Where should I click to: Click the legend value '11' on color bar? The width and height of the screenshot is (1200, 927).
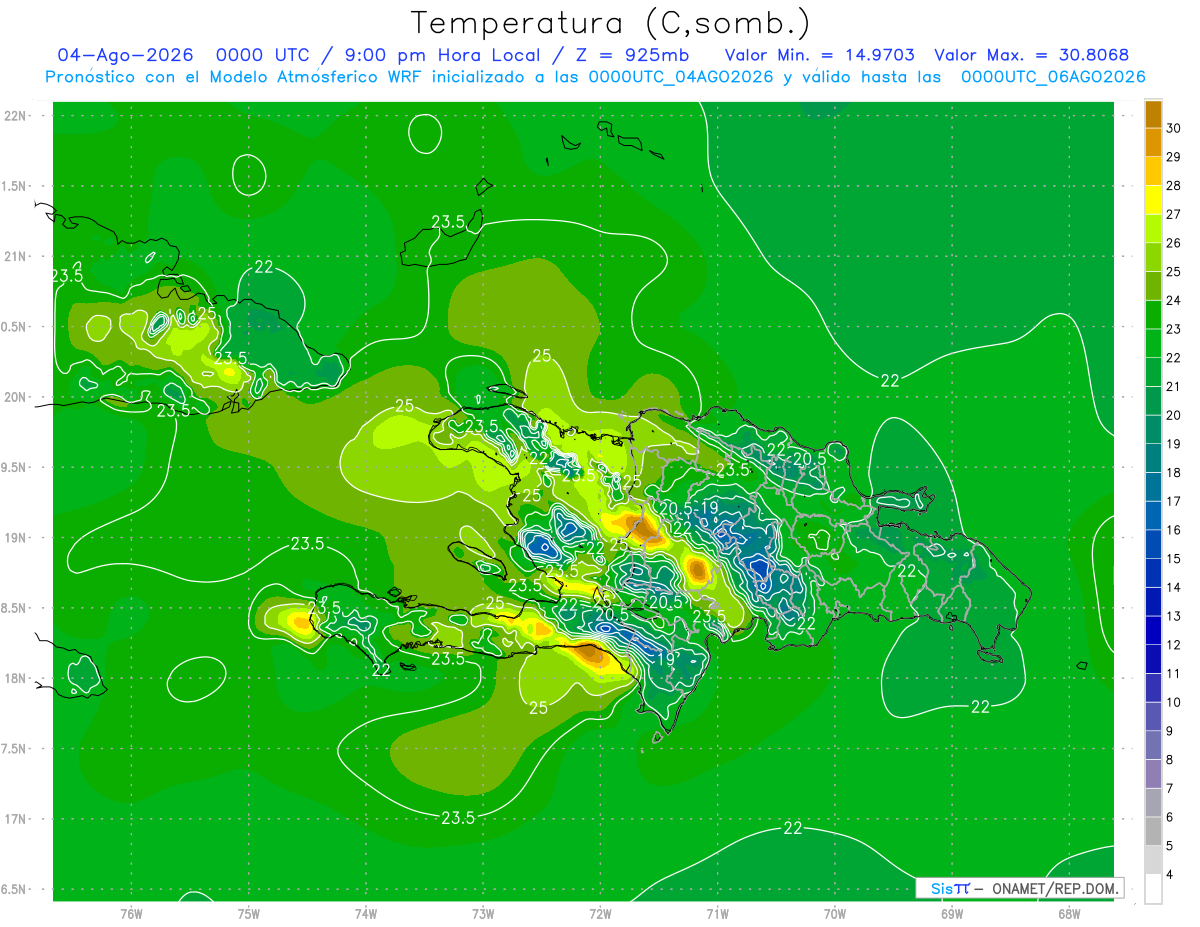(x=1174, y=673)
